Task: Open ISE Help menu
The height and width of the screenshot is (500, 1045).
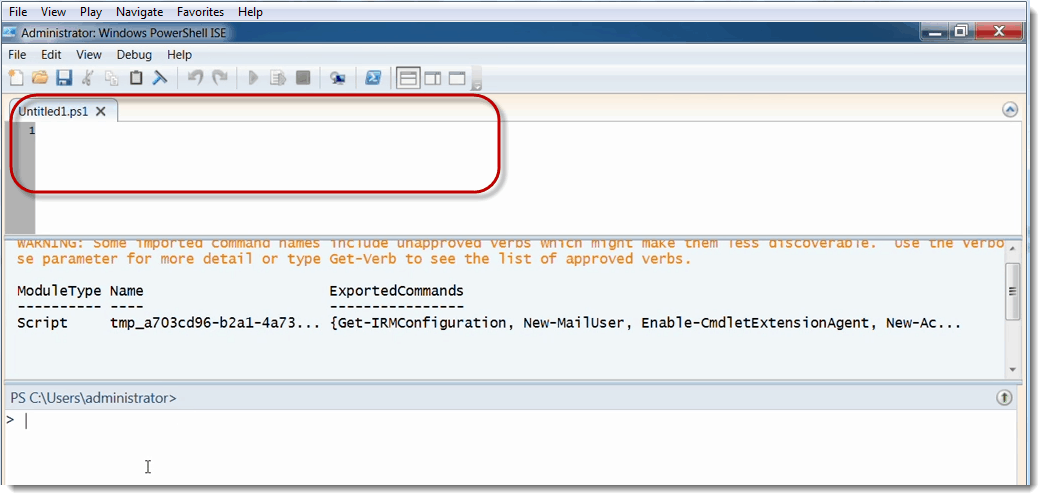Action: (179, 55)
